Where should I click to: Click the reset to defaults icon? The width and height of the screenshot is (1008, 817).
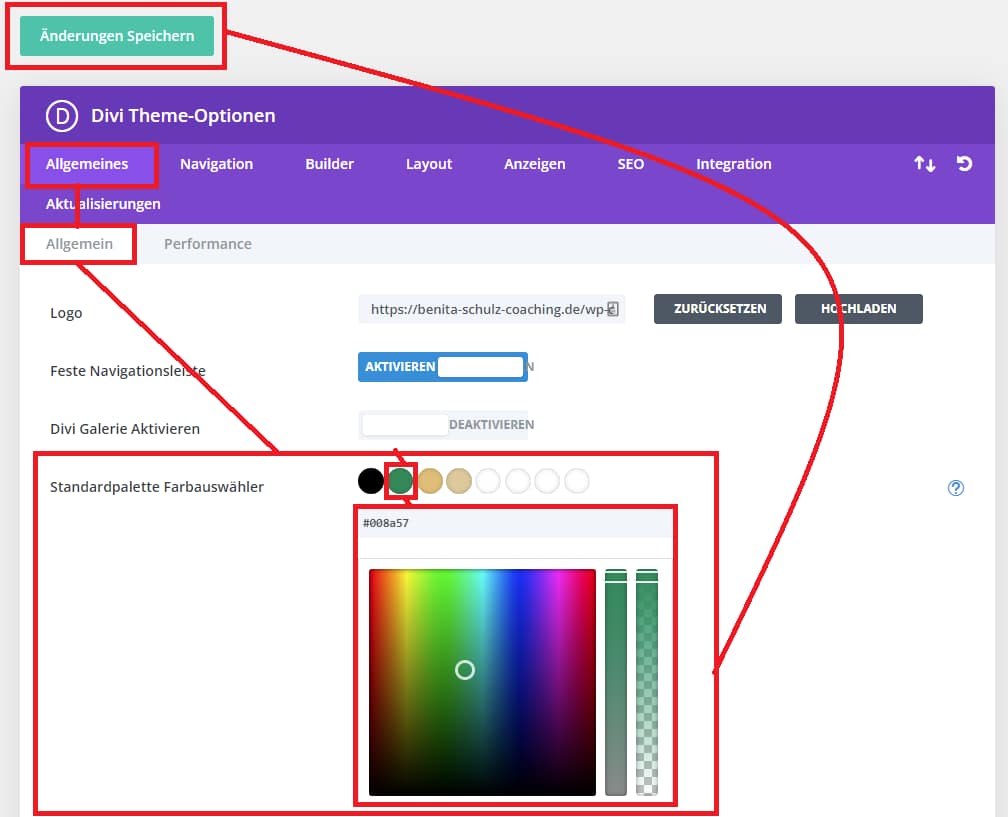[964, 164]
